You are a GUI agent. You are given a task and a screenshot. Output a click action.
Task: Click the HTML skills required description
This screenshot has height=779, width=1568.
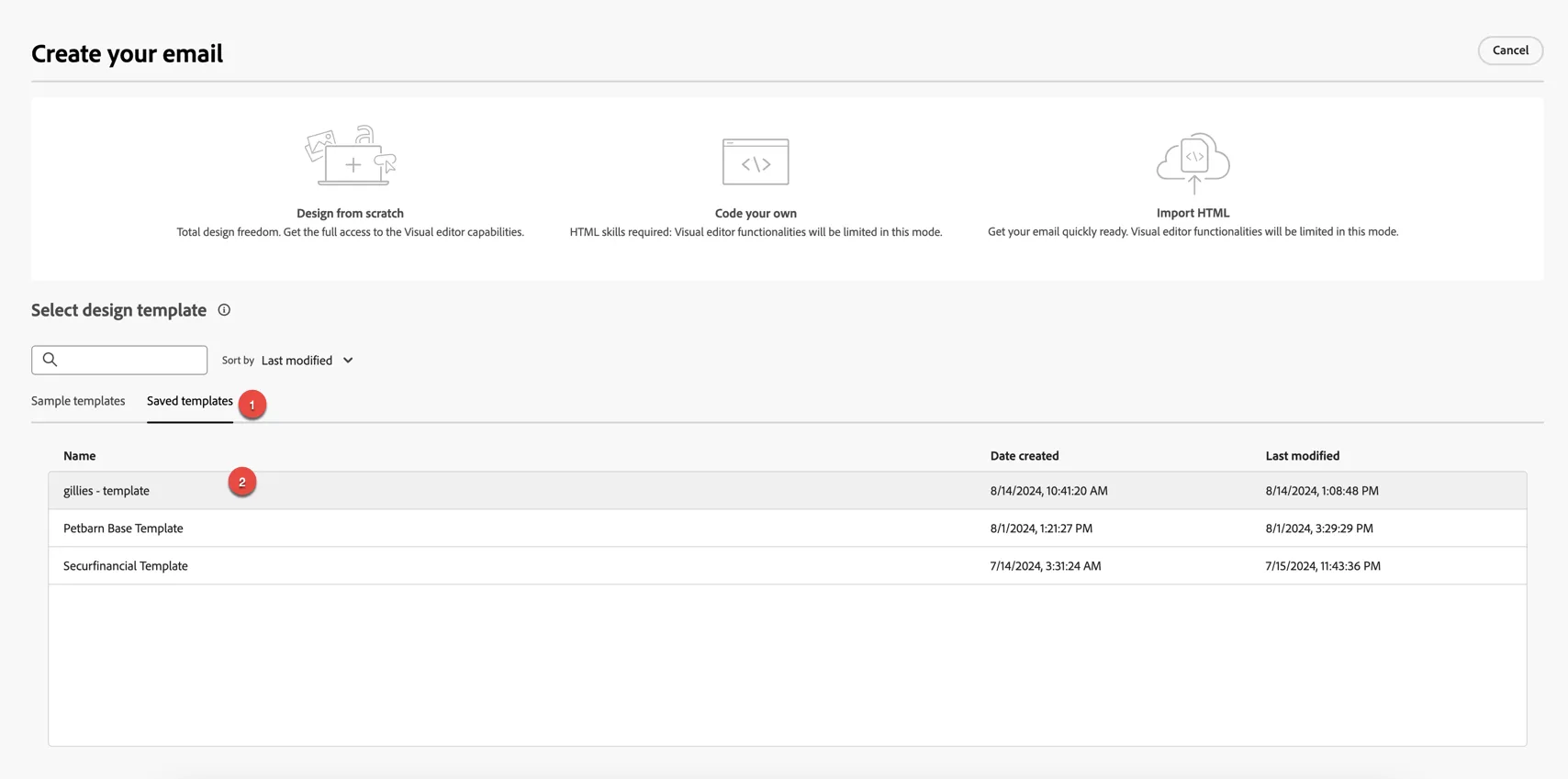click(756, 232)
